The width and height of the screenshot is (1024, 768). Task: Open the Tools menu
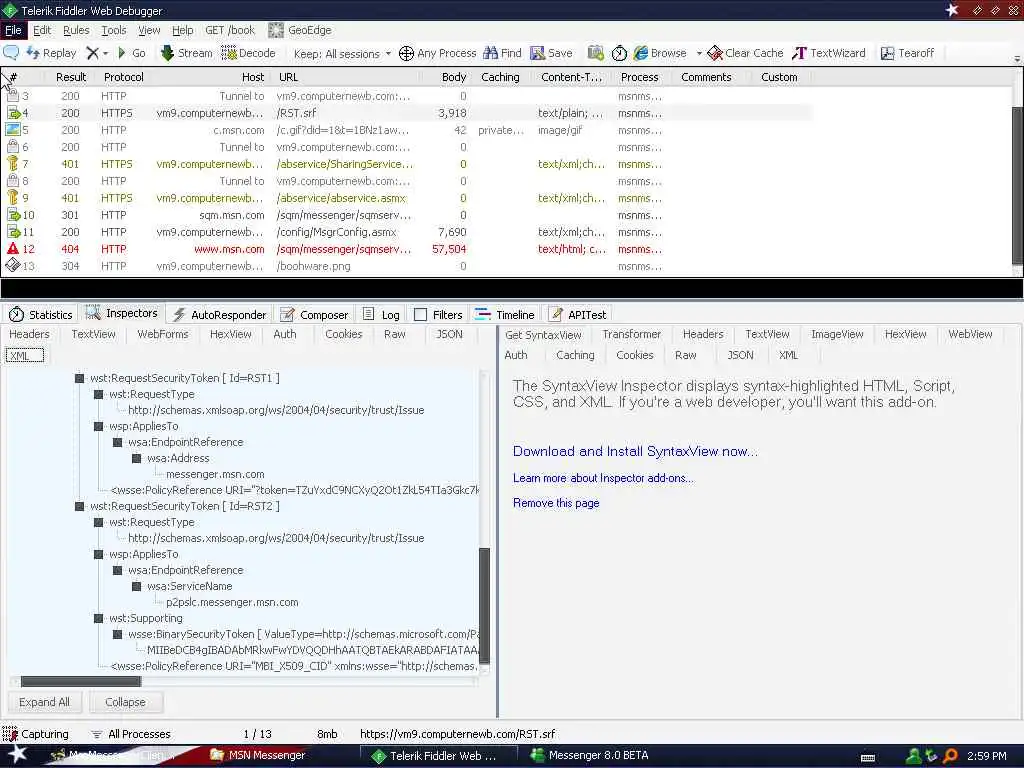[x=114, y=30]
